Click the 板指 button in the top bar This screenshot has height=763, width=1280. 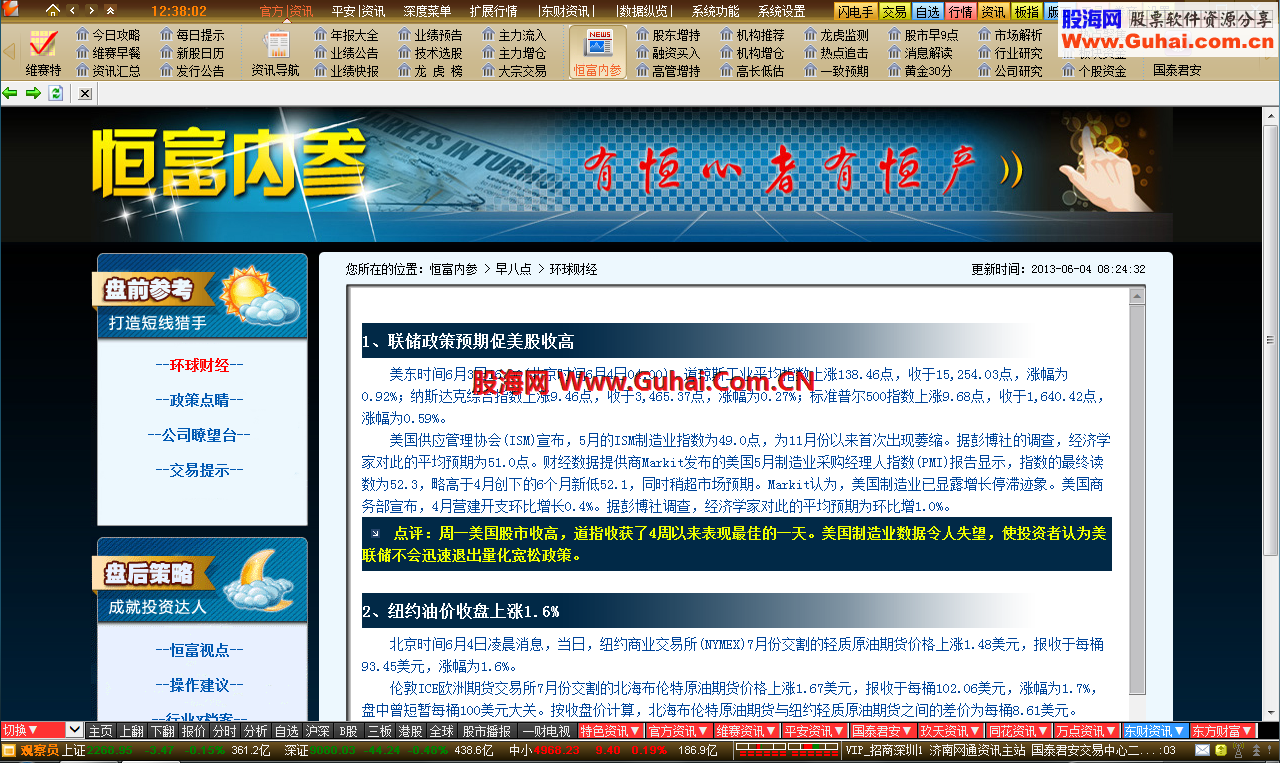point(1027,11)
